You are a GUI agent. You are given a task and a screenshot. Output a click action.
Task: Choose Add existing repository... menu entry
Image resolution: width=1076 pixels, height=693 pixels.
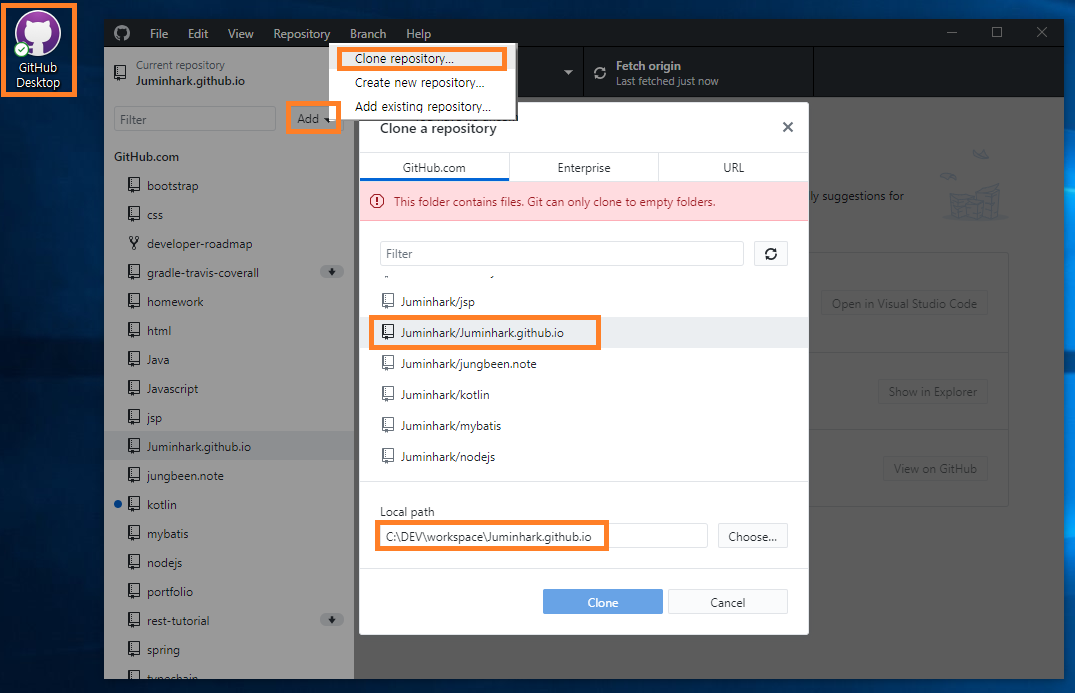pos(422,106)
